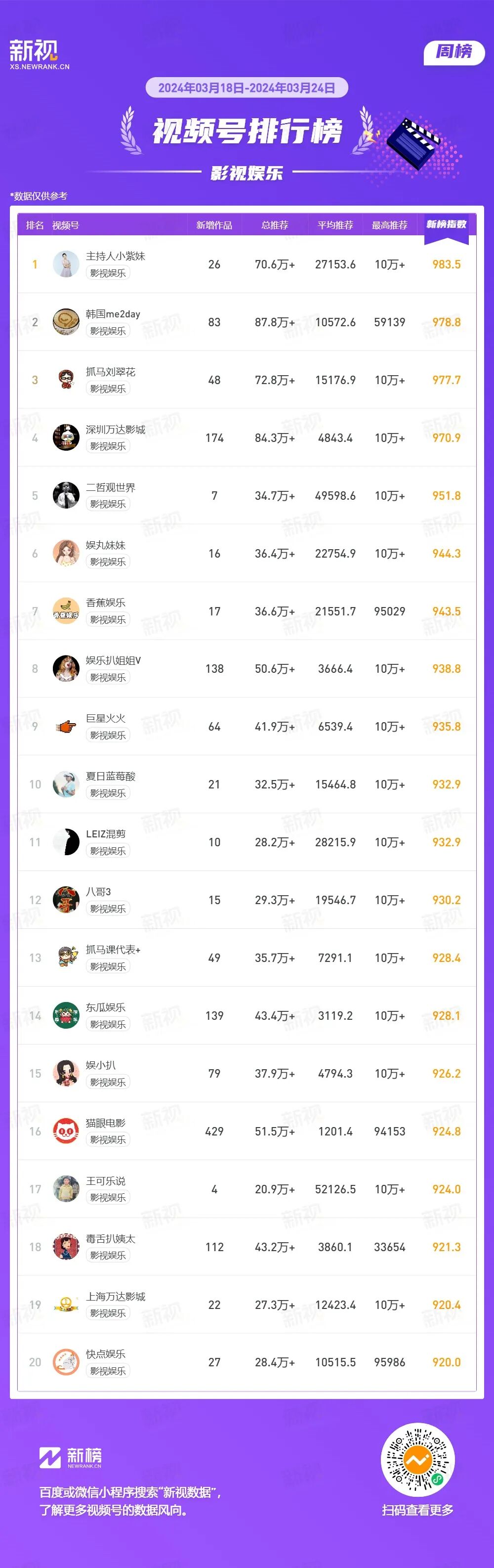This screenshot has height=1568, width=494.
Task: Click the 新榜 logo at bottom left
Action: point(71,1458)
